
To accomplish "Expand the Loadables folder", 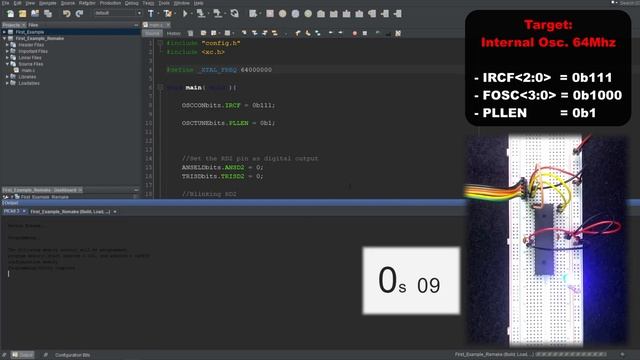I will (7, 83).
